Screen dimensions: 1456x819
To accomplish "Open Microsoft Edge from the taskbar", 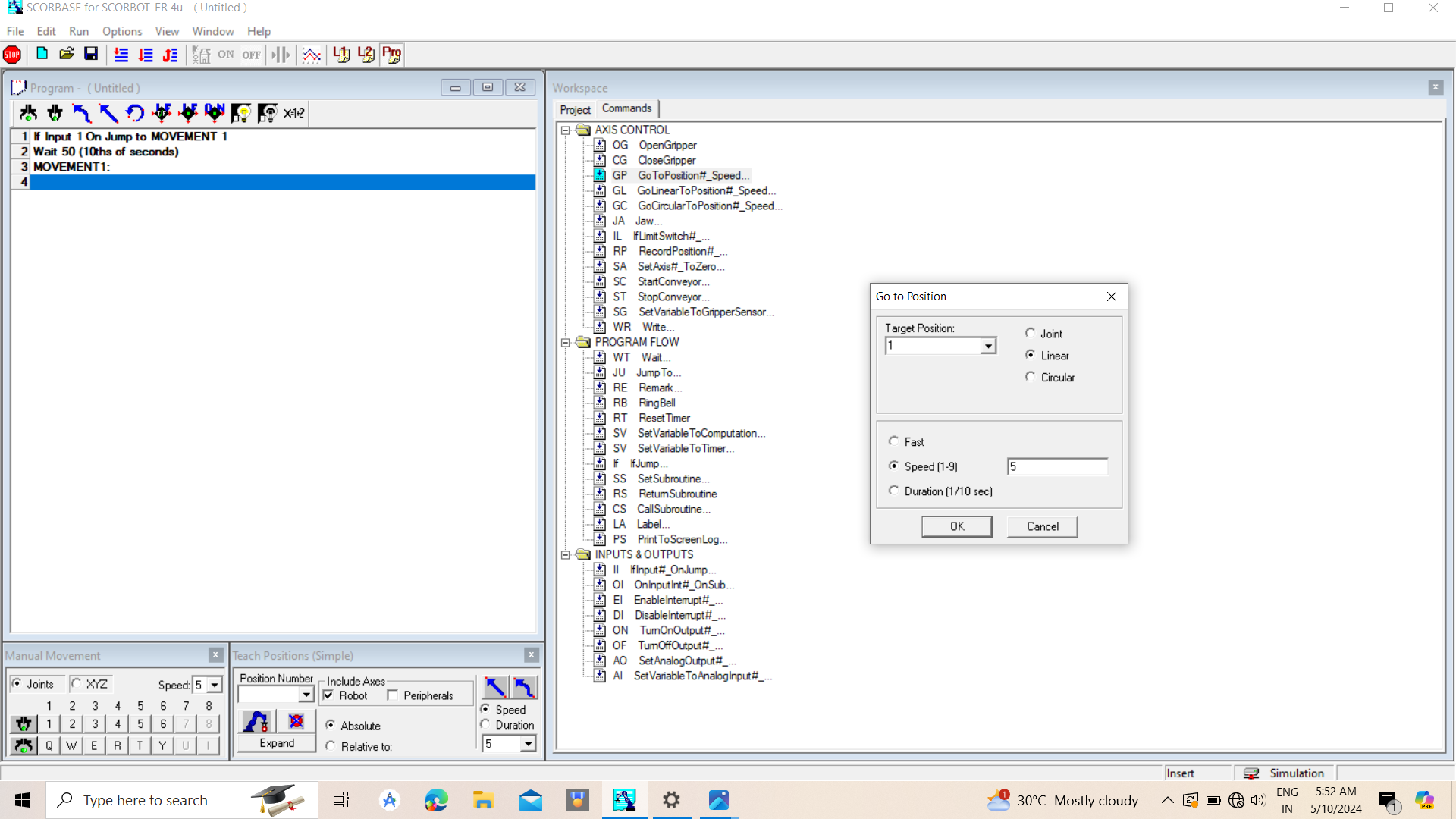I will (x=436, y=800).
